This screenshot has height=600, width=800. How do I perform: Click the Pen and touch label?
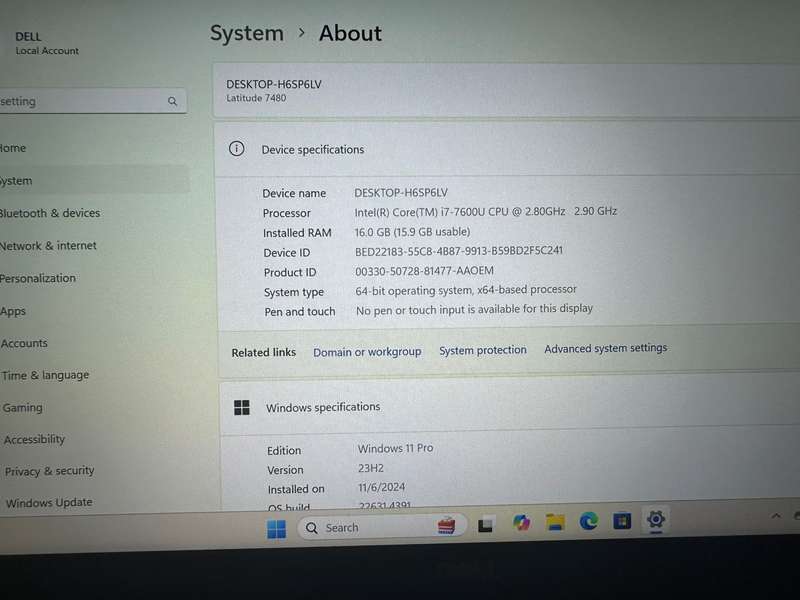tap(300, 312)
